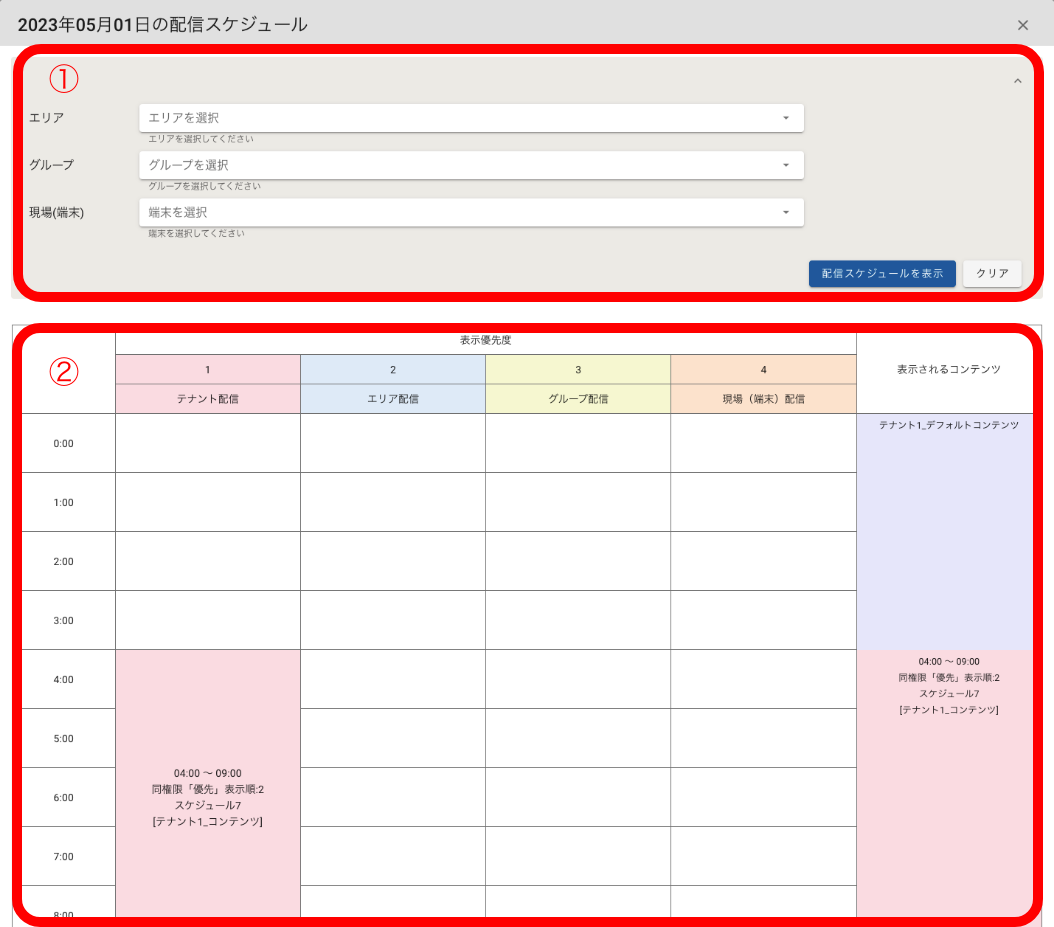The image size is (1054, 927).
Task: Open the エリアを選択 dropdown
Action: [470, 118]
